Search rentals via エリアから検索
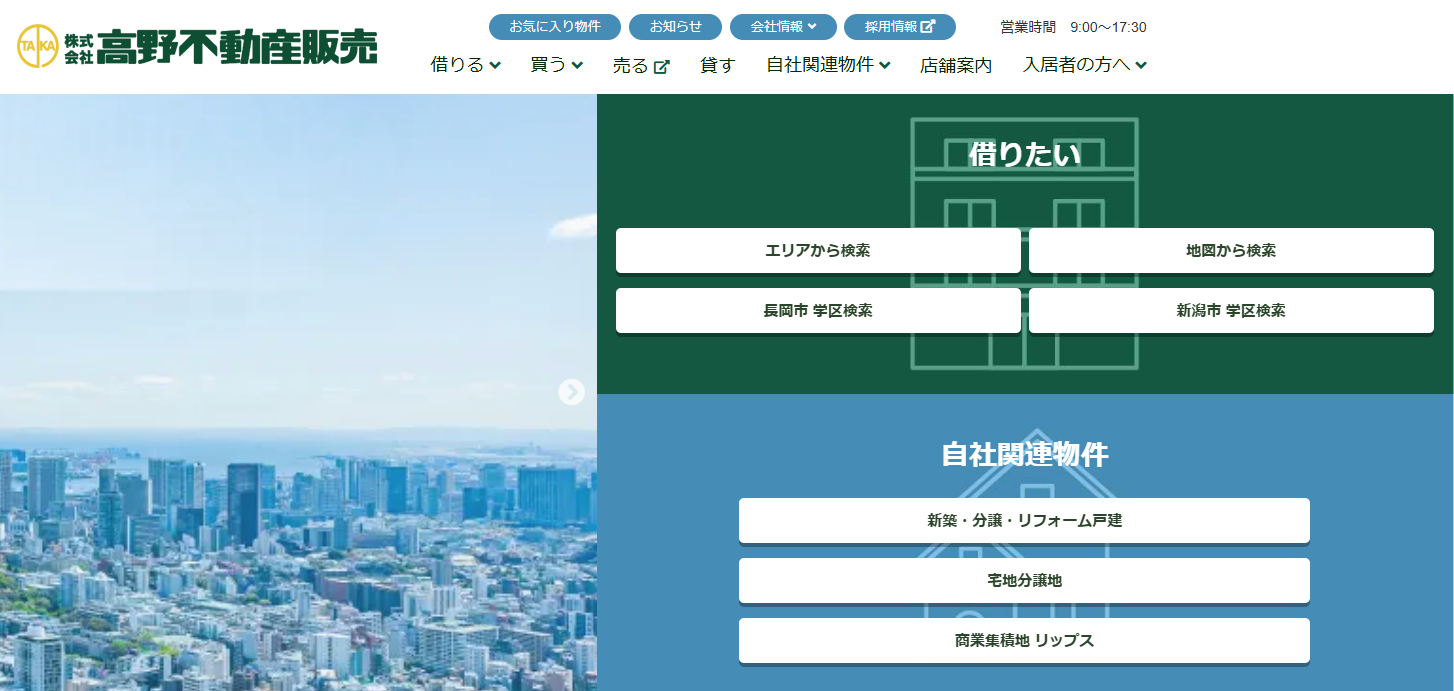 (818, 250)
